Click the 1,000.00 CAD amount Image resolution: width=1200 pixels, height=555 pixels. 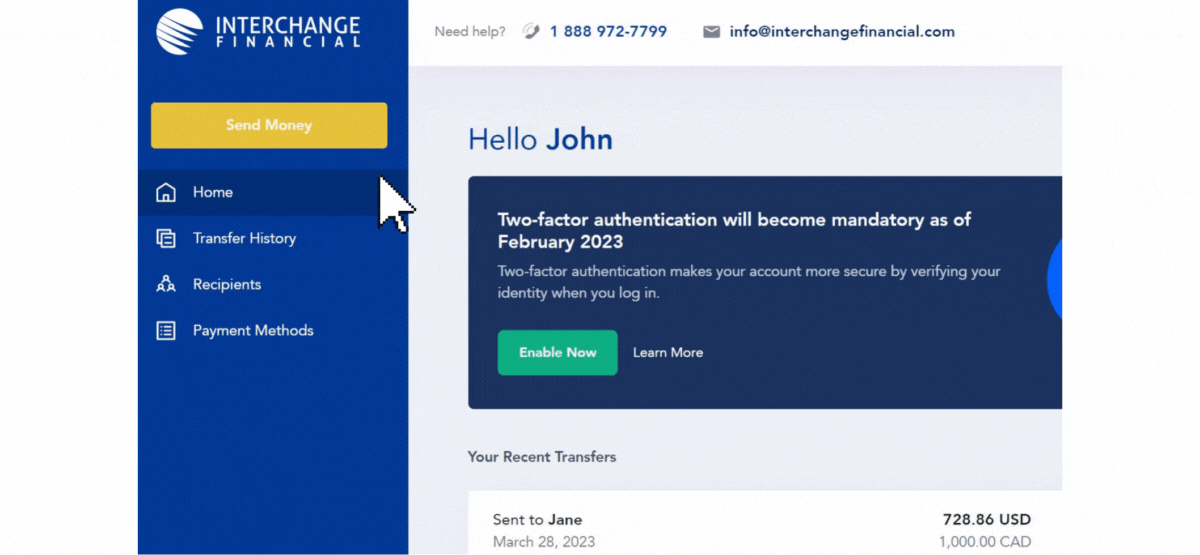985,542
